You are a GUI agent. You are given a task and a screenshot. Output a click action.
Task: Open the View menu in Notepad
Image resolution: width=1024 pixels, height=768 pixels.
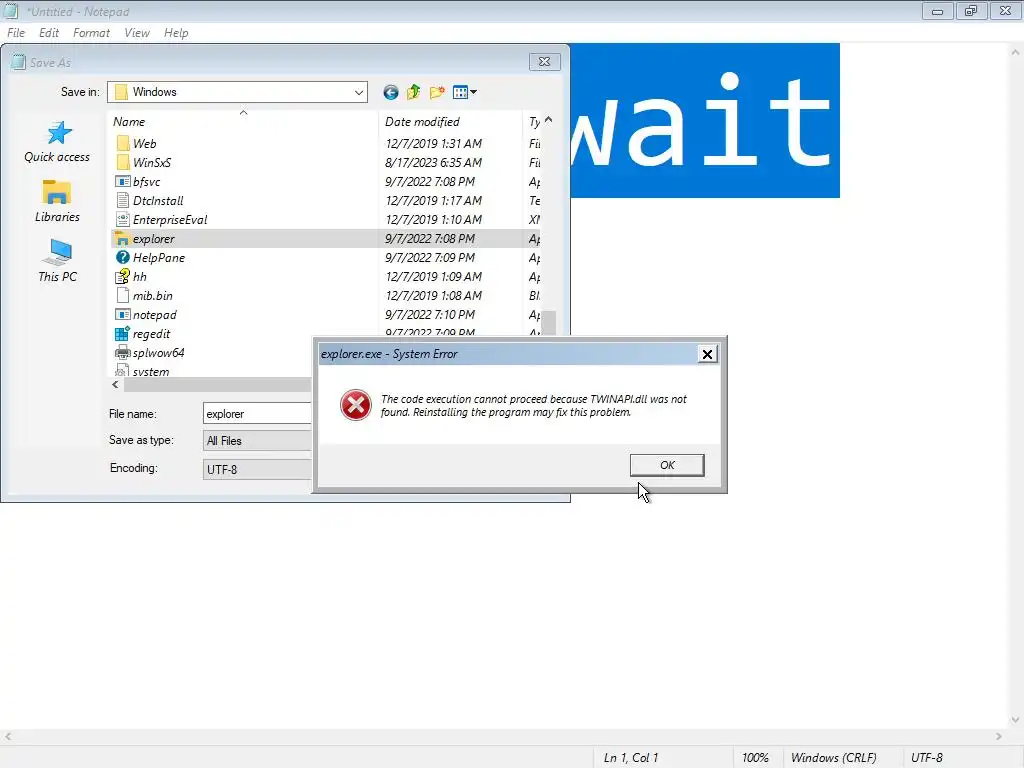136,33
